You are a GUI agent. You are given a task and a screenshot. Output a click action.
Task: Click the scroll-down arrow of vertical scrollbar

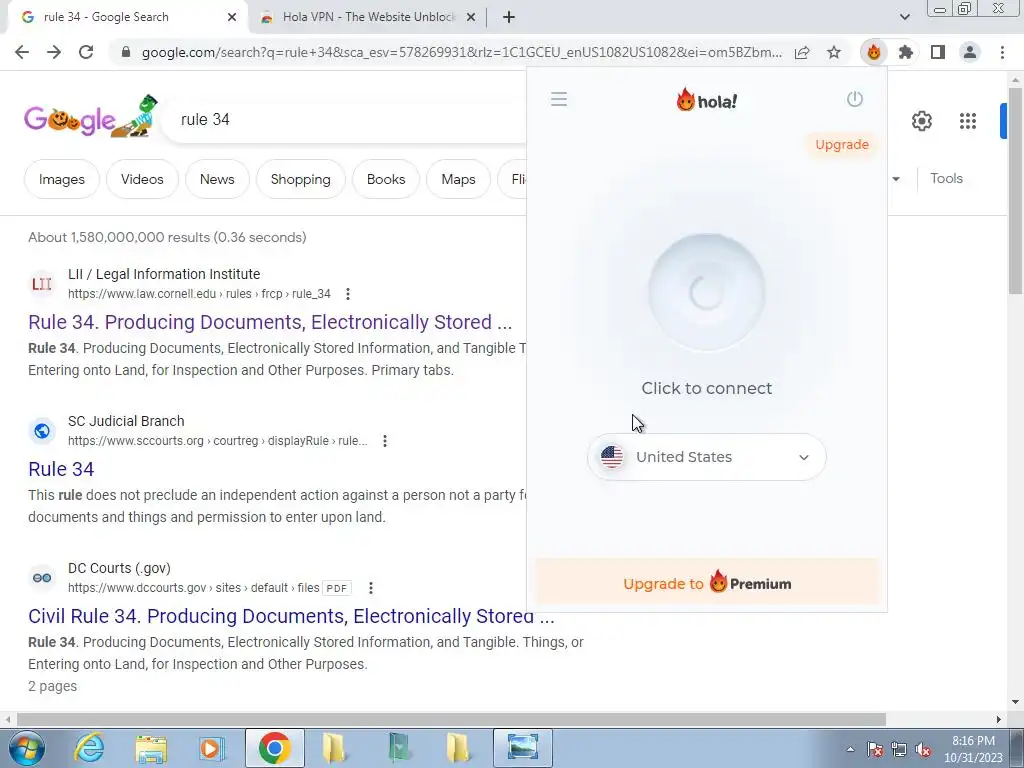click(1015, 702)
